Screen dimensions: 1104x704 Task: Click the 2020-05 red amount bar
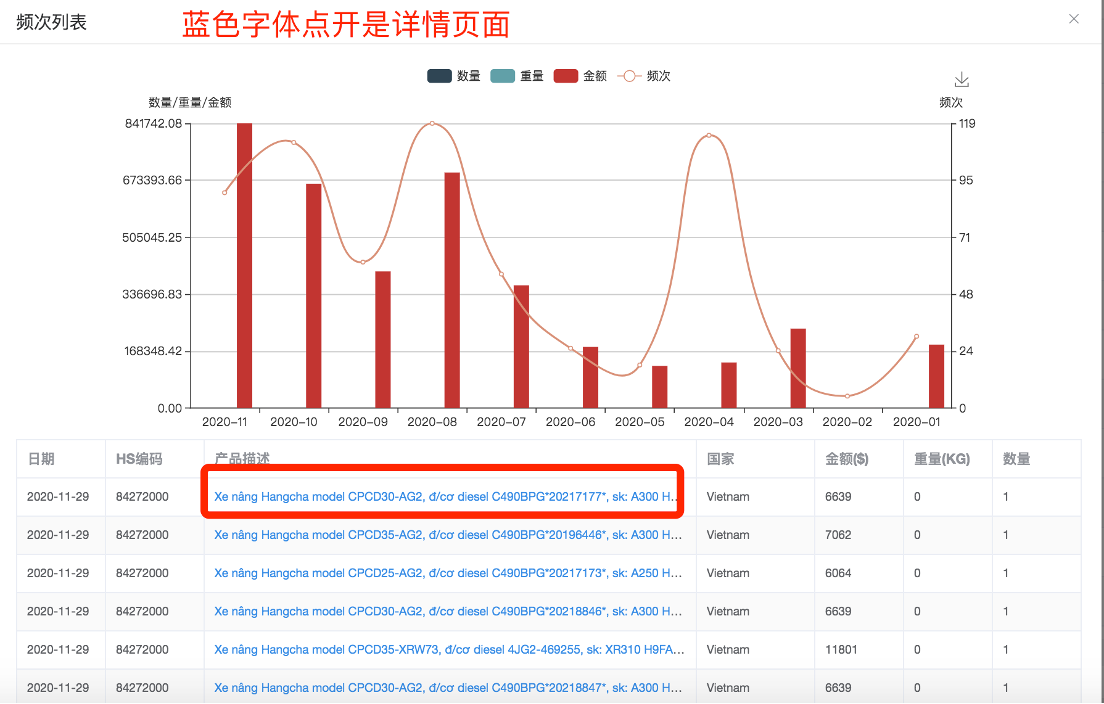coord(660,386)
